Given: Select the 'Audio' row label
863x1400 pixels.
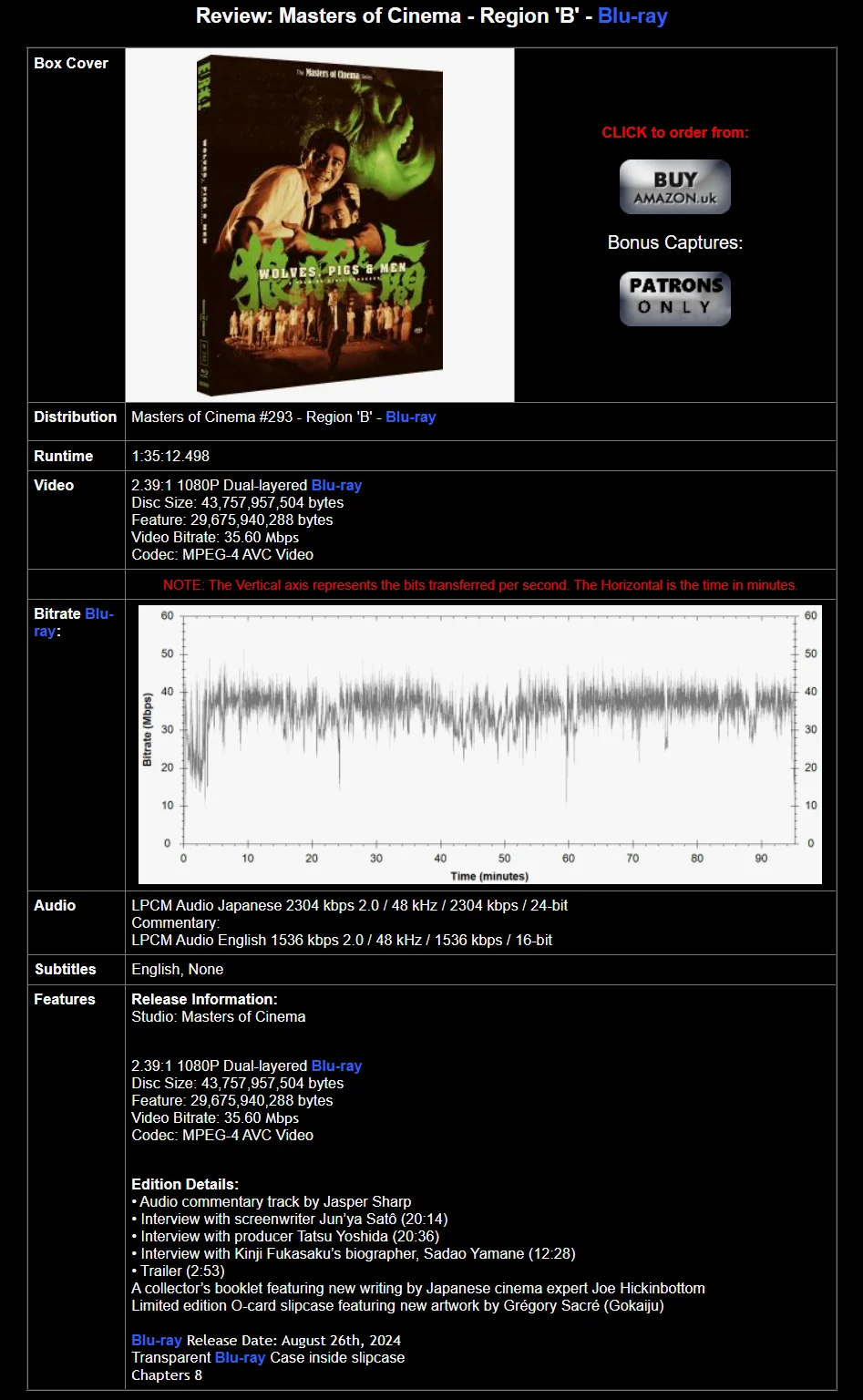Looking at the screenshot, I should (x=55, y=905).
